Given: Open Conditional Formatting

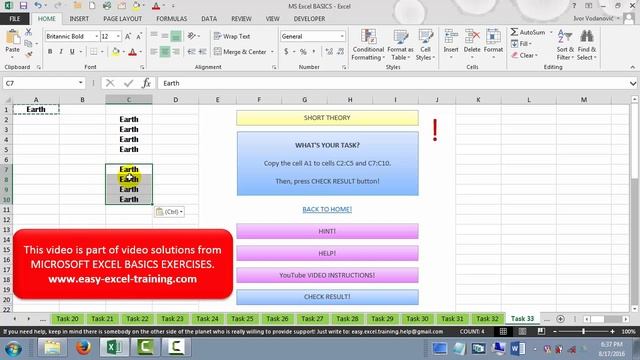Looking at the screenshot, I should point(368,45).
